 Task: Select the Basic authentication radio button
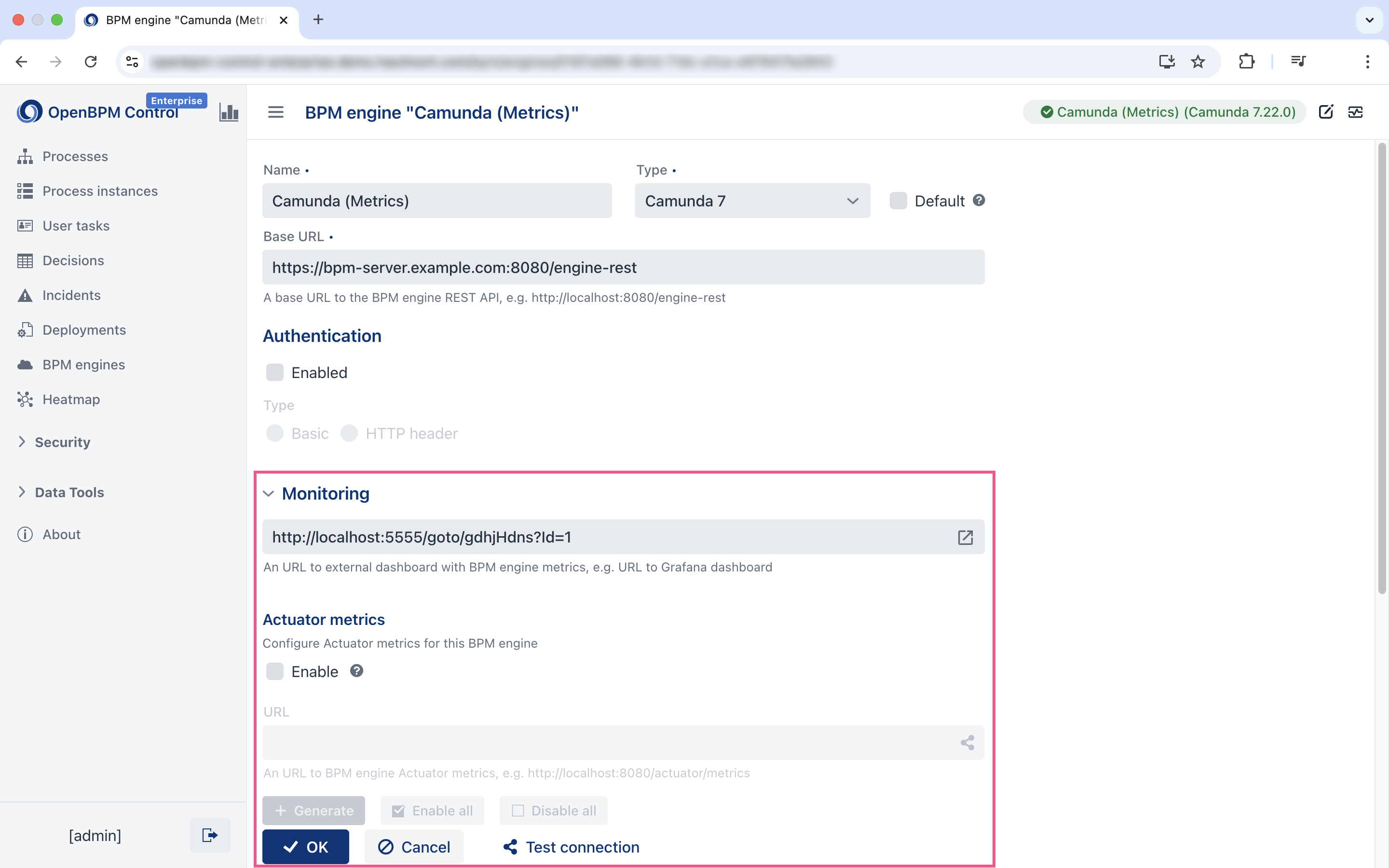(275, 434)
